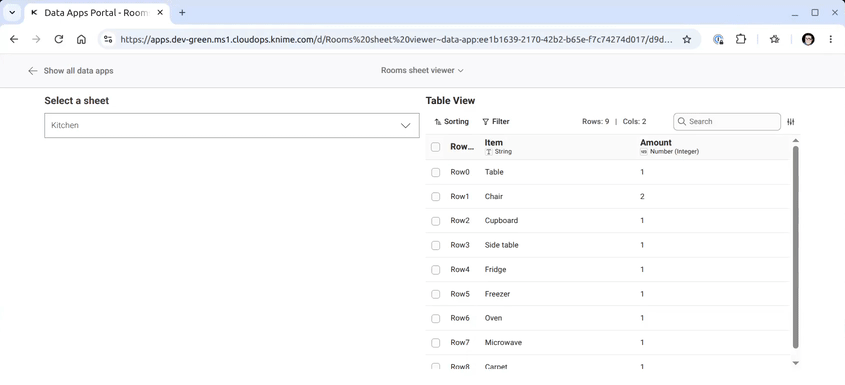
Task: Check the Row6 Oven checkbox
Action: 435,319
